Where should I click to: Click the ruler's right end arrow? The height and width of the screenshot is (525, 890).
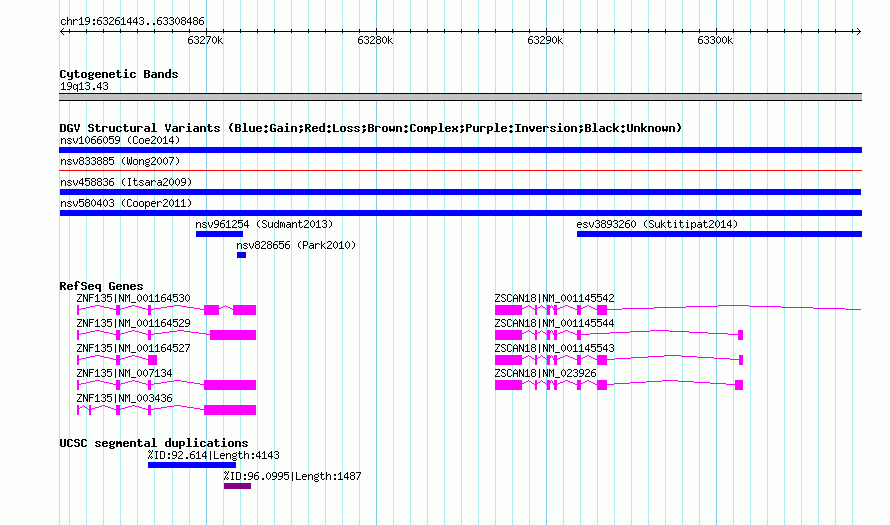click(x=858, y=31)
